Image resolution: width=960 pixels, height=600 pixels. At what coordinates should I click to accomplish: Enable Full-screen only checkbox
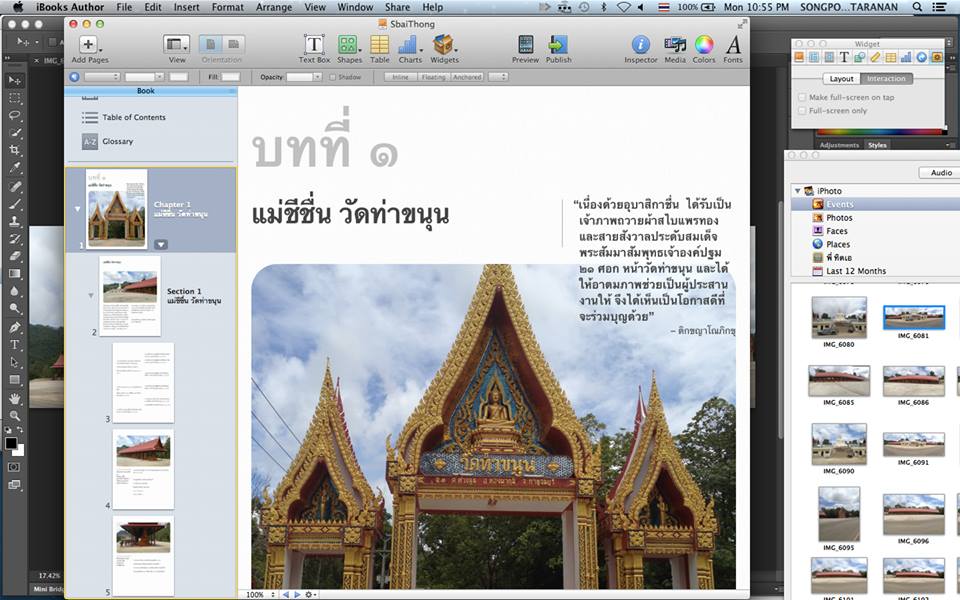click(x=802, y=111)
